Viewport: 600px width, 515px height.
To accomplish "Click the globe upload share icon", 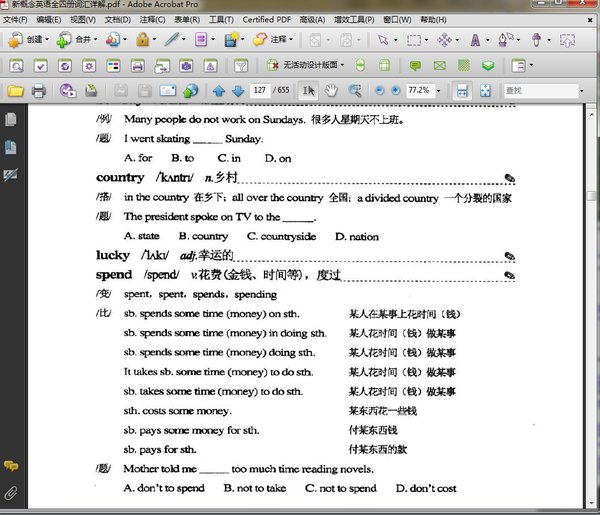I will [x=191, y=91].
